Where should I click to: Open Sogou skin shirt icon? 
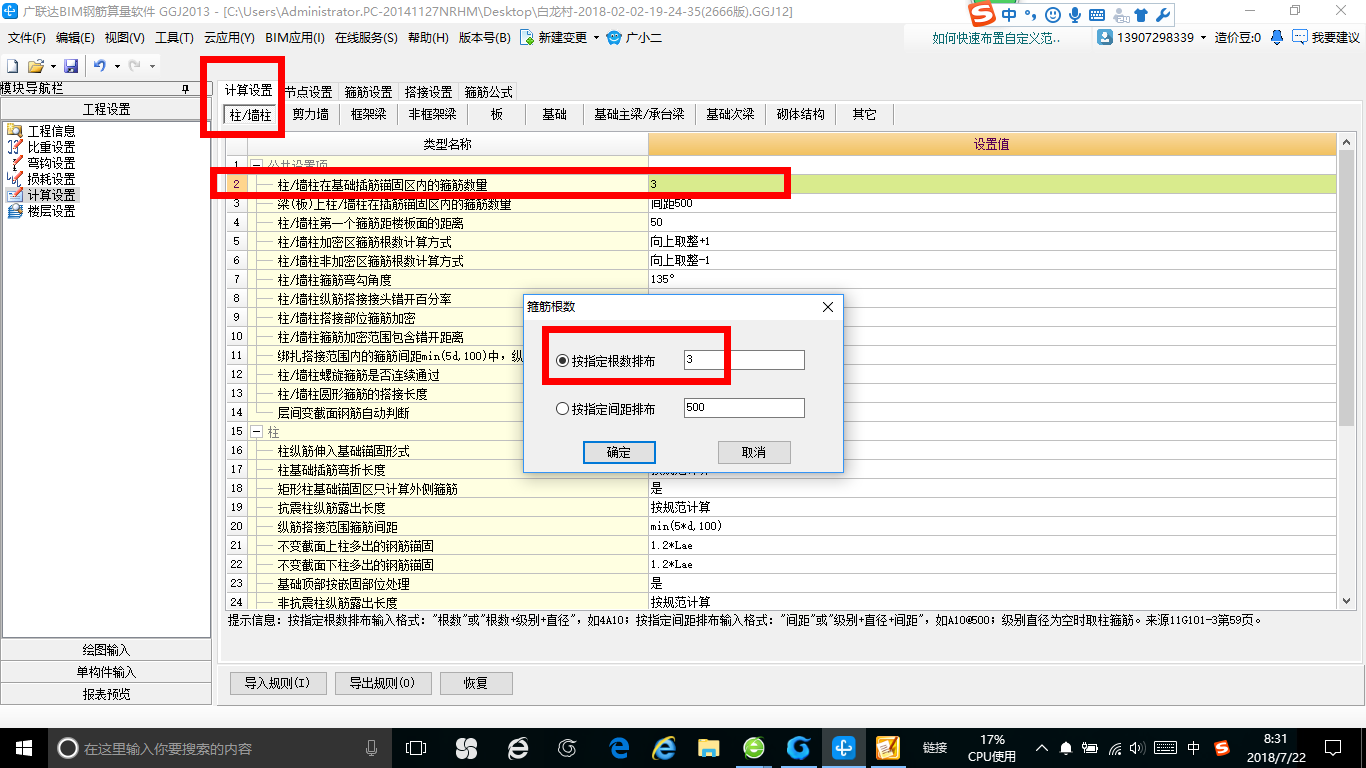tap(1141, 15)
